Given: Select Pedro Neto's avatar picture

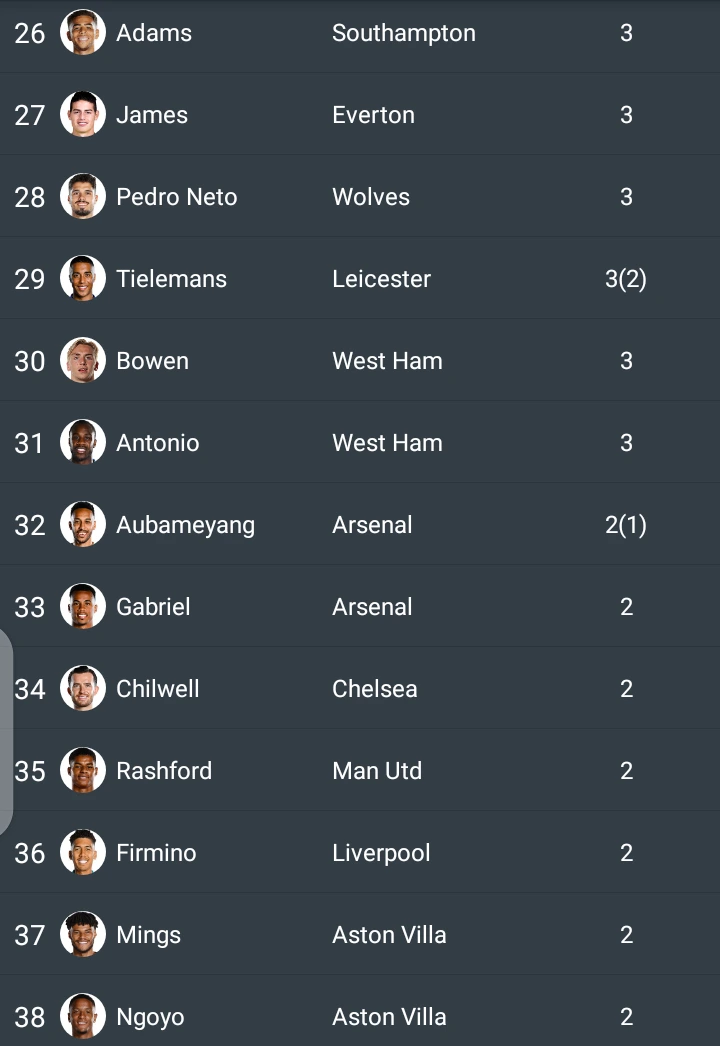Looking at the screenshot, I should coord(83,196).
